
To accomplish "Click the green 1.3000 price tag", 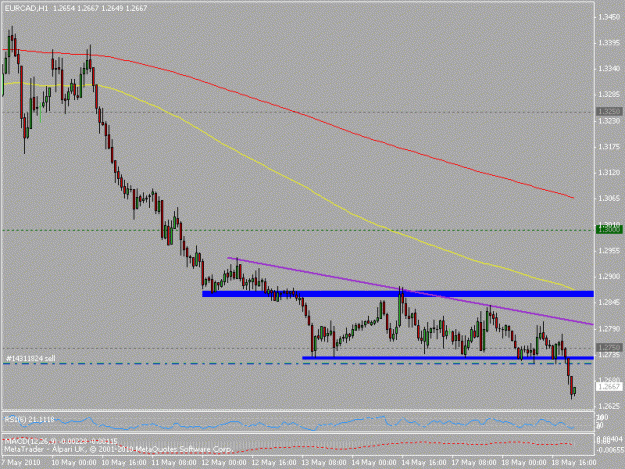I will pyautogui.click(x=609, y=230).
